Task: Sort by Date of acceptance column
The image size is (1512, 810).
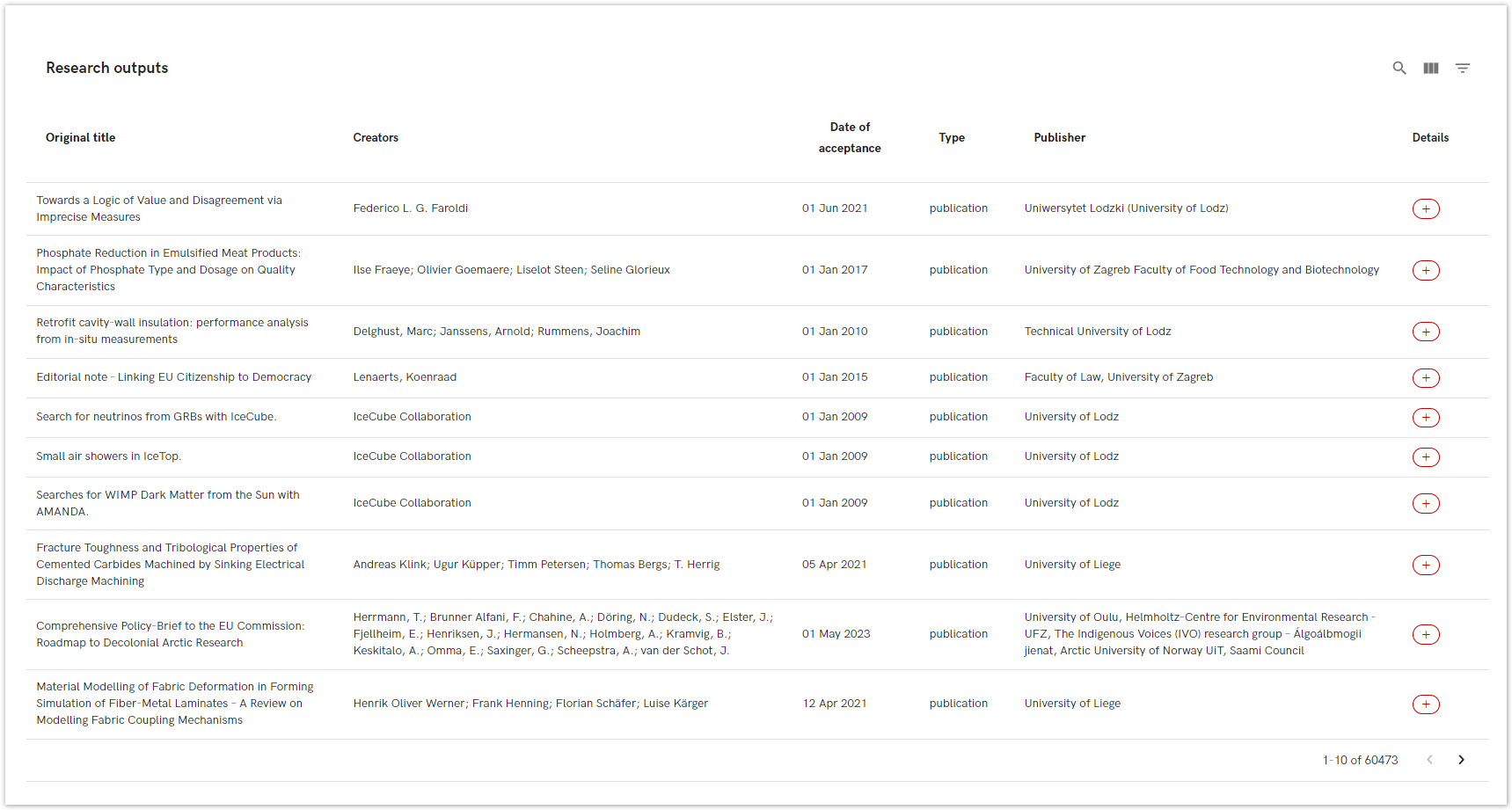Action: point(849,138)
